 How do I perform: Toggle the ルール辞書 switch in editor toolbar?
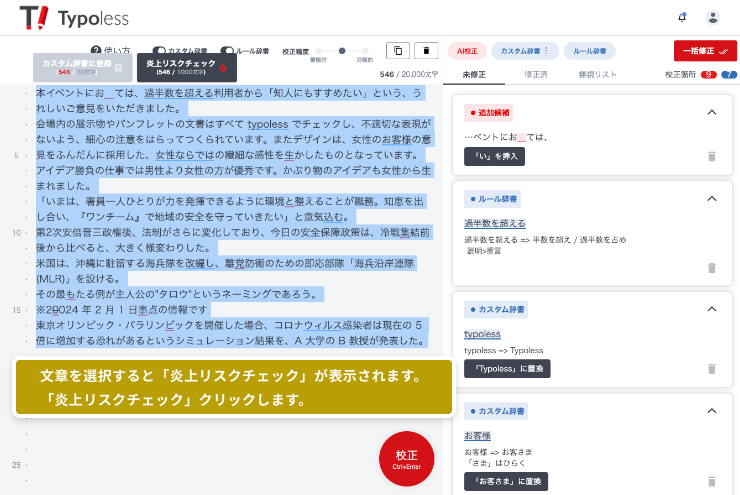(x=227, y=50)
